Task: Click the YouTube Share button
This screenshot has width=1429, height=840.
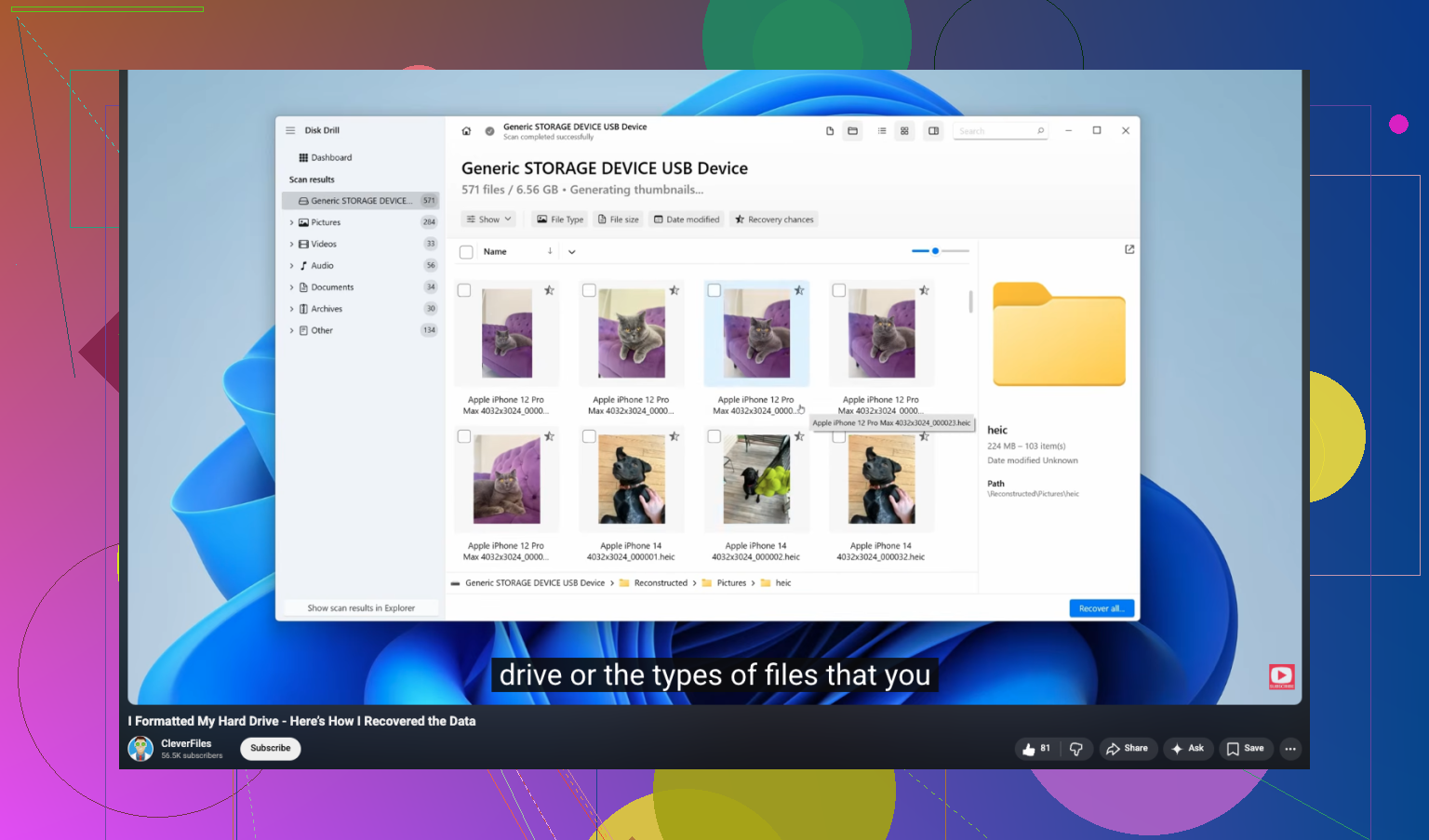Action: pyautogui.click(x=1128, y=749)
